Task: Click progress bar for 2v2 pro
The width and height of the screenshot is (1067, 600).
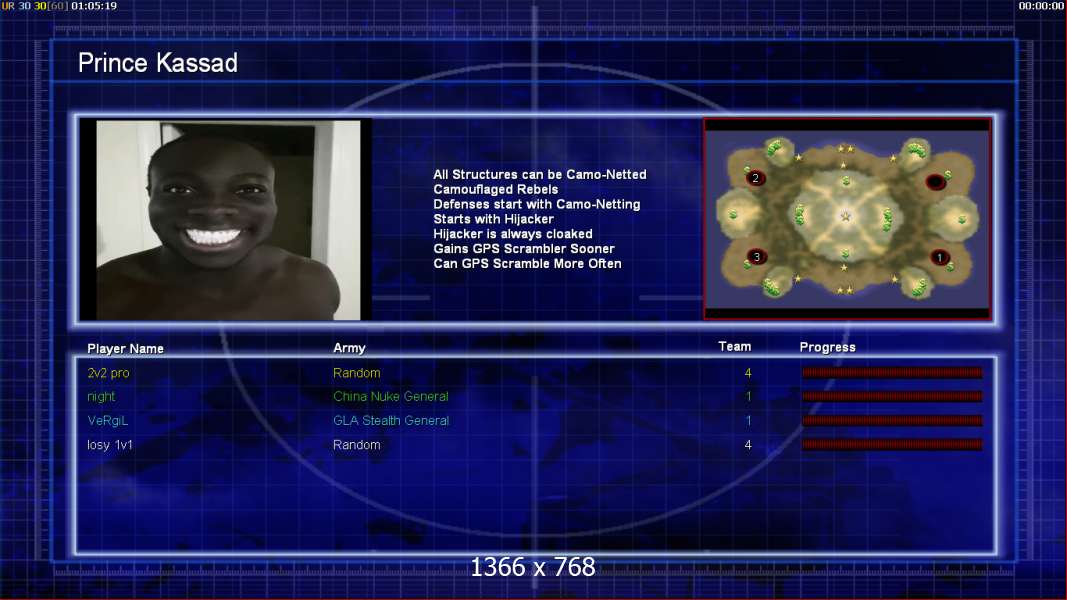Action: 892,372
